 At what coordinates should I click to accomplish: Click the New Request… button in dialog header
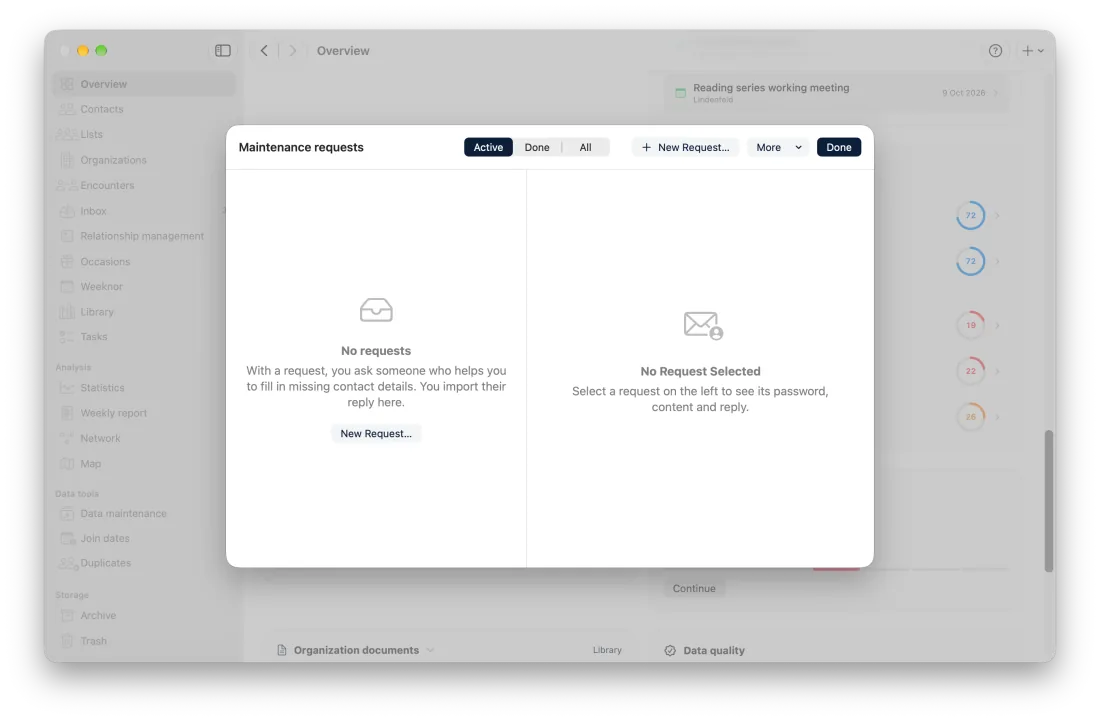point(685,147)
